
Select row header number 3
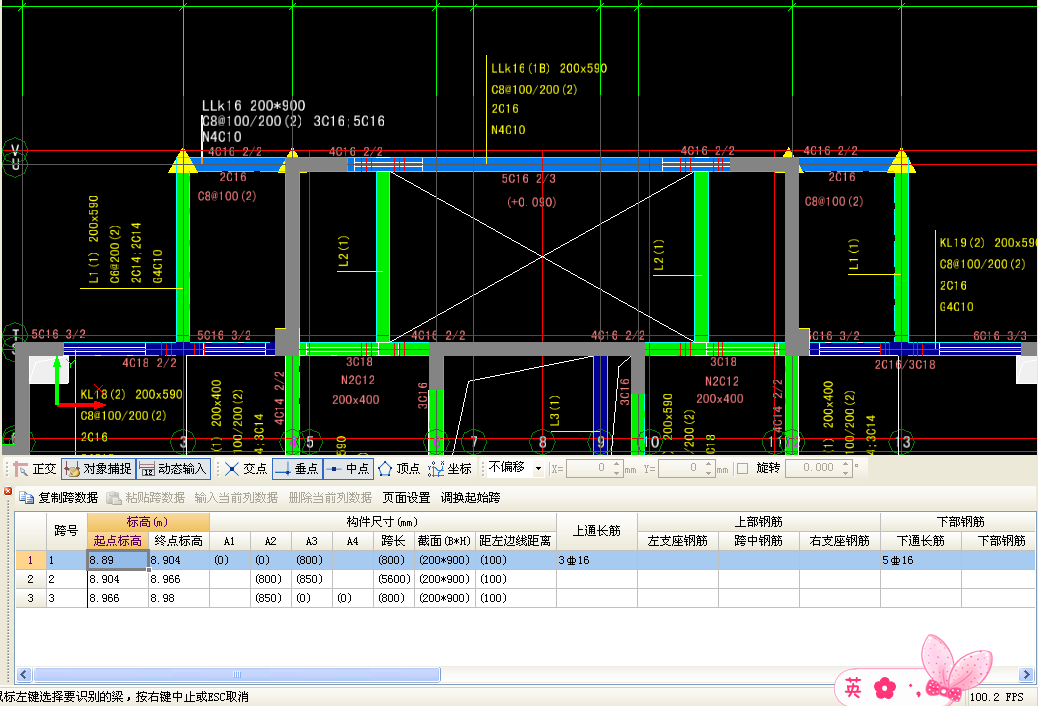click(30, 598)
